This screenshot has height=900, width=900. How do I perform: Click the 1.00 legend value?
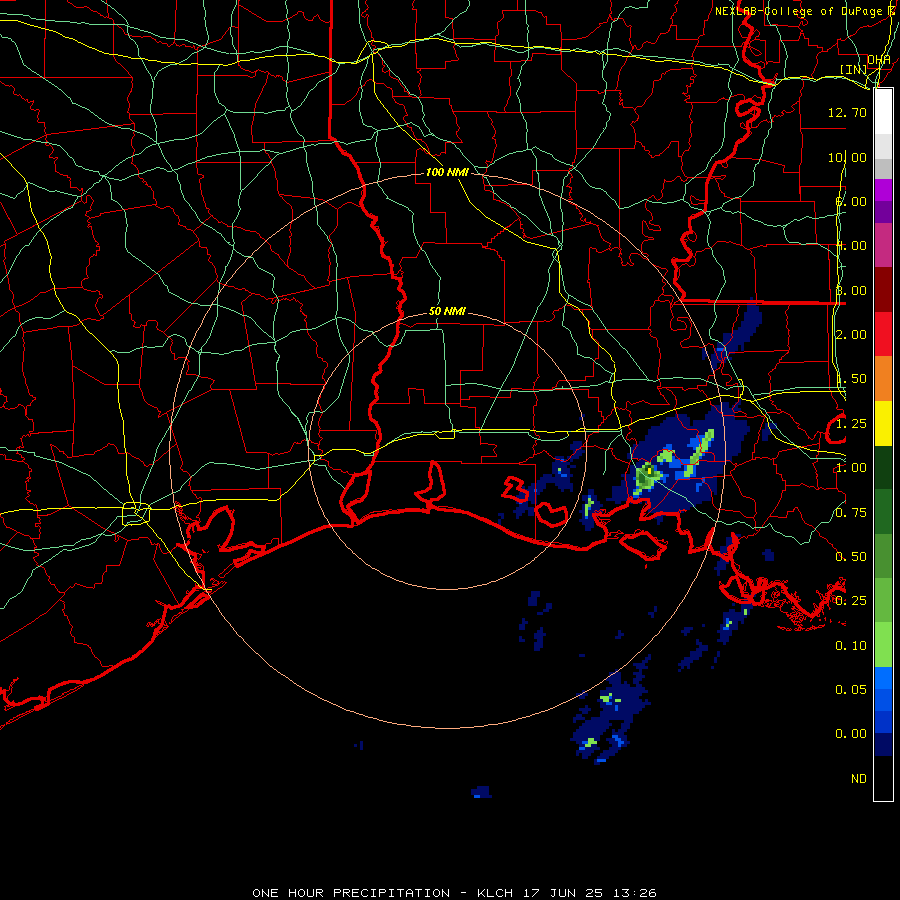[x=851, y=468]
